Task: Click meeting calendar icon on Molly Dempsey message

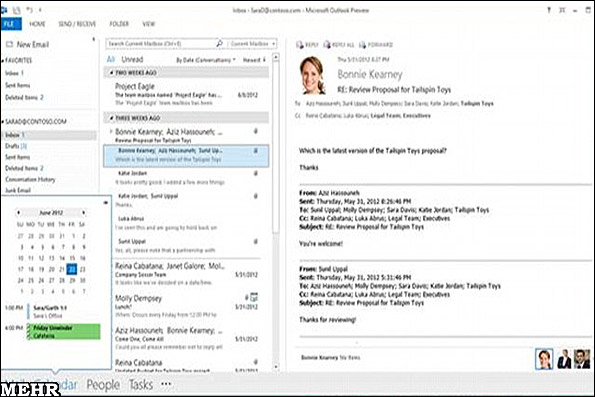Action: [x=254, y=297]
